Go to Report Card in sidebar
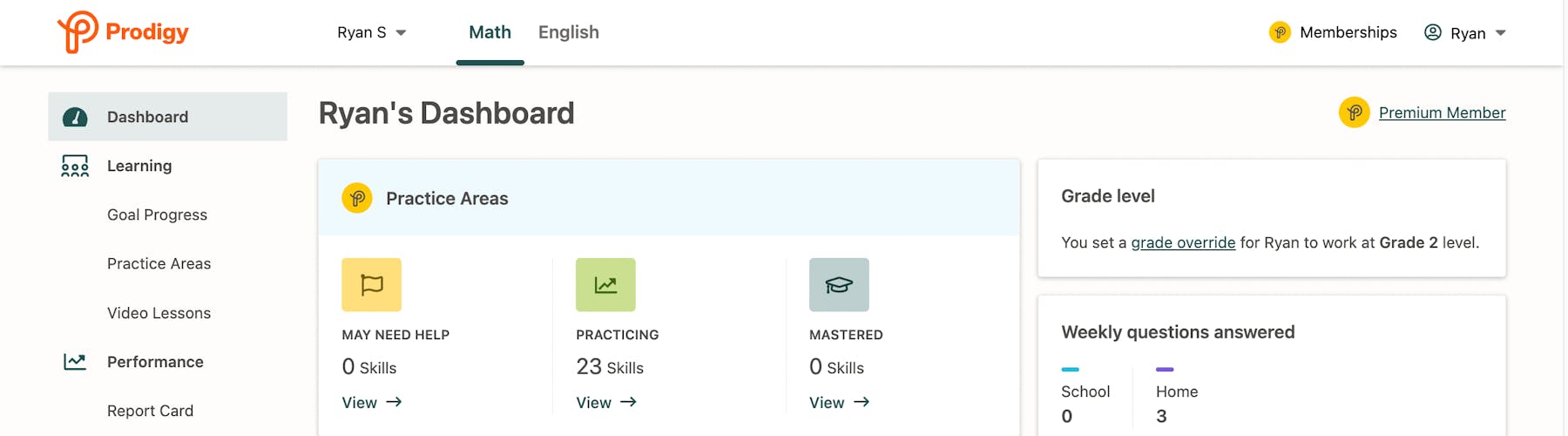 pyautogui.click(x=150, y=411)
